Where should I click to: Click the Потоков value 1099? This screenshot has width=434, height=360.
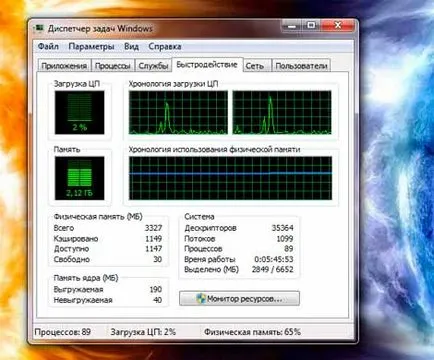click(285, 239)
